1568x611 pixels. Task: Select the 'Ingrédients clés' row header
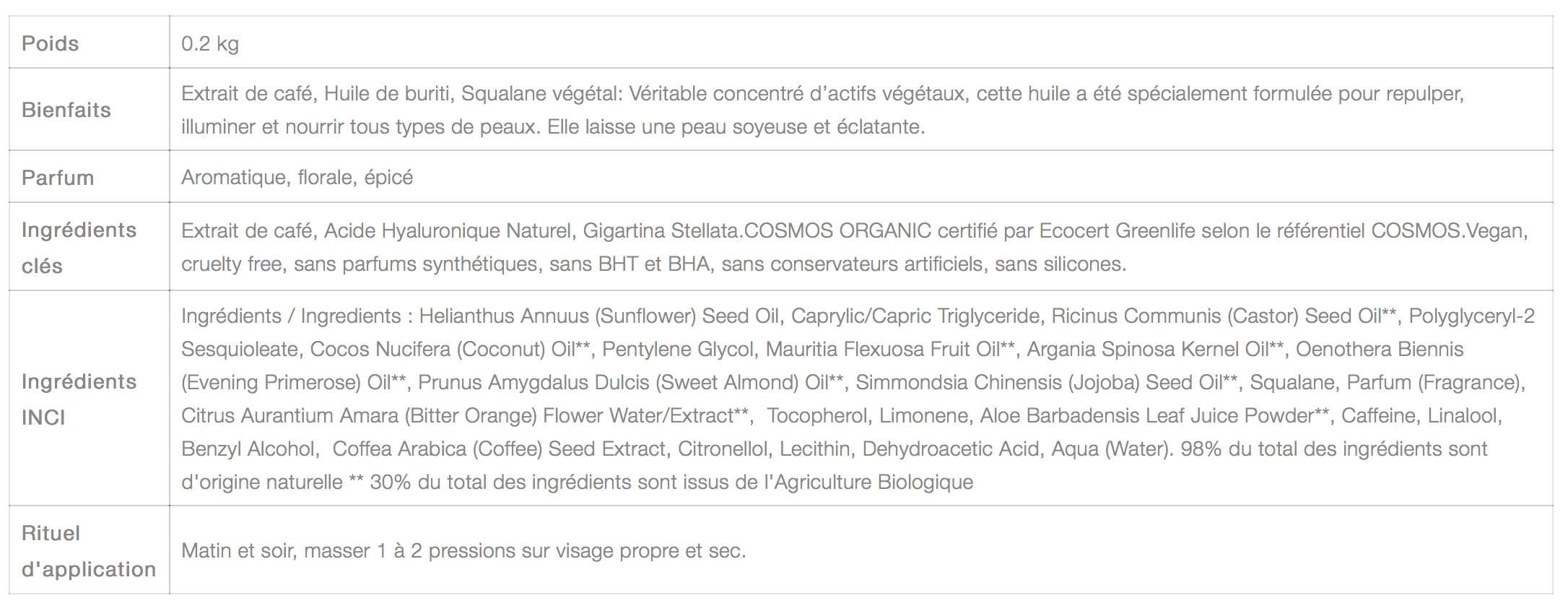click(79, 248)
